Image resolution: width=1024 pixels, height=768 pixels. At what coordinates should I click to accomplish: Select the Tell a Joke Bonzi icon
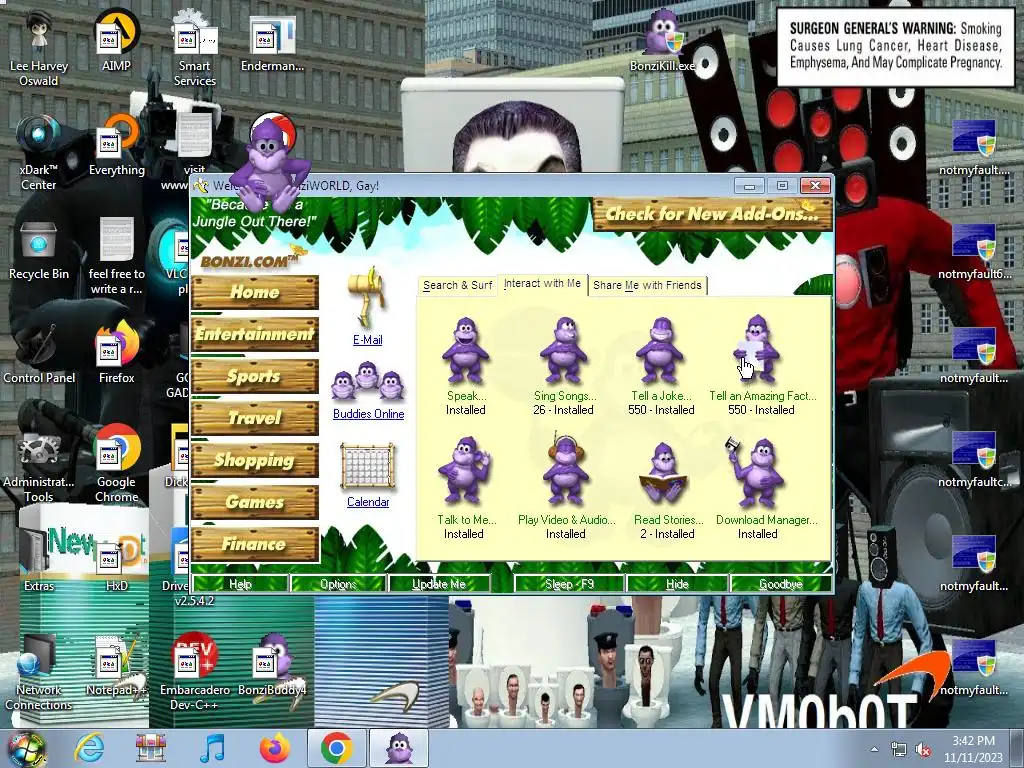click(x=660, y=350)
